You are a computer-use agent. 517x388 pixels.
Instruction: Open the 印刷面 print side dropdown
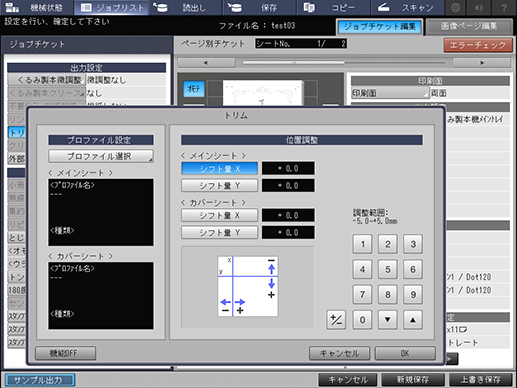coord(390,93)
